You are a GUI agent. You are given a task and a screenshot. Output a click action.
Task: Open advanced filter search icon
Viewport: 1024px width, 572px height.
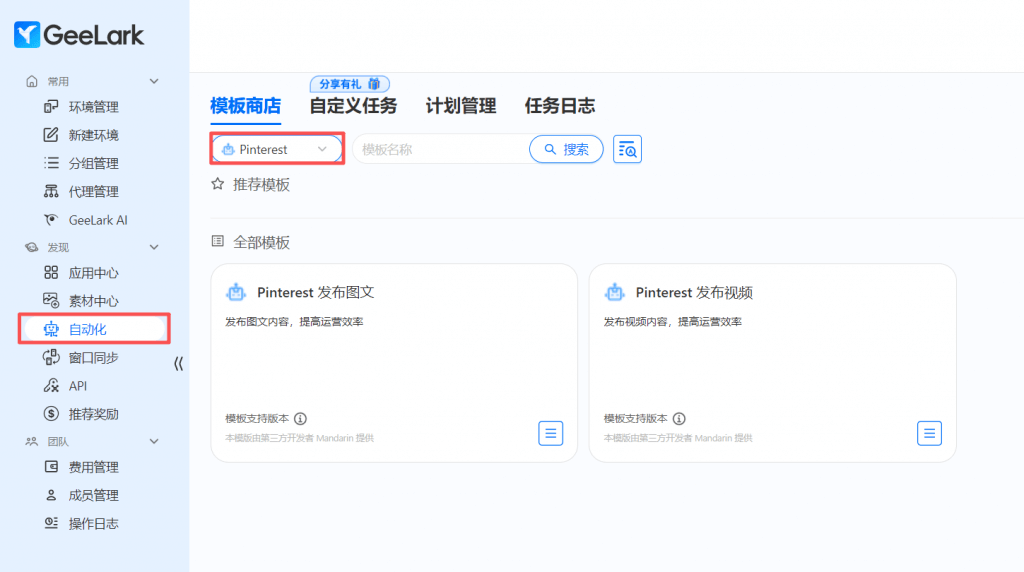click(x=627, y=149)
